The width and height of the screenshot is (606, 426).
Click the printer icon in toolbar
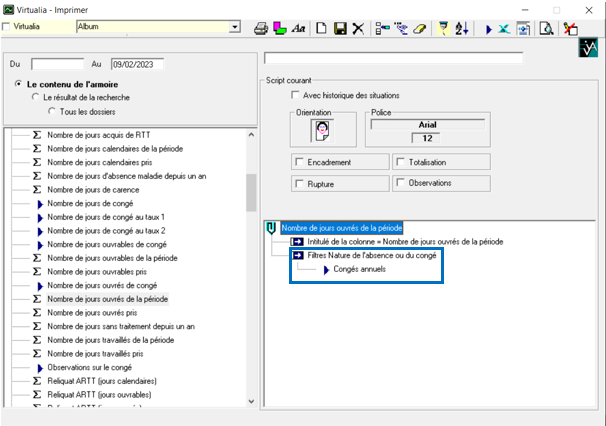pos(261,28)
